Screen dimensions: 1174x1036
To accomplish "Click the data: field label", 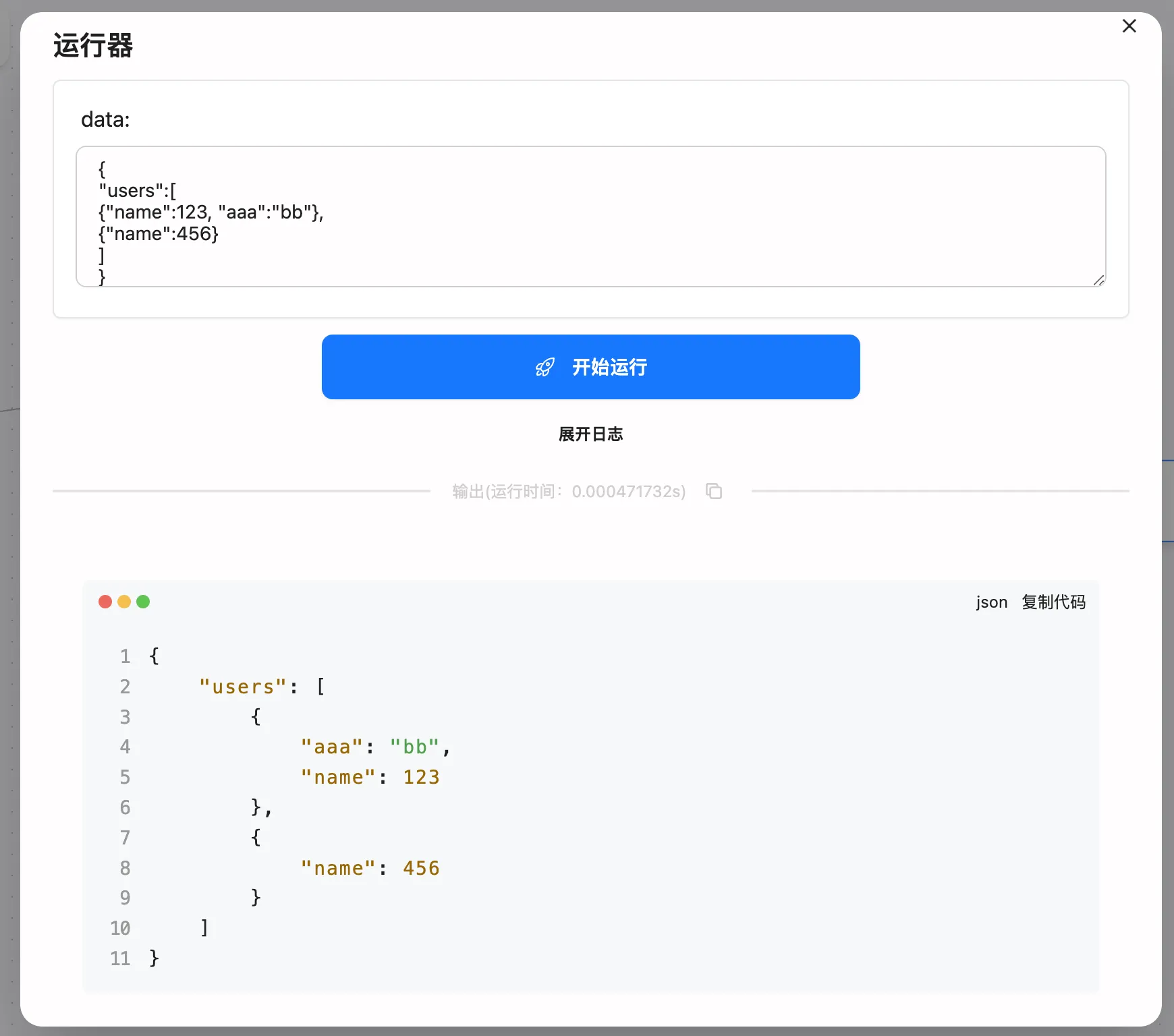I will 105,119.
